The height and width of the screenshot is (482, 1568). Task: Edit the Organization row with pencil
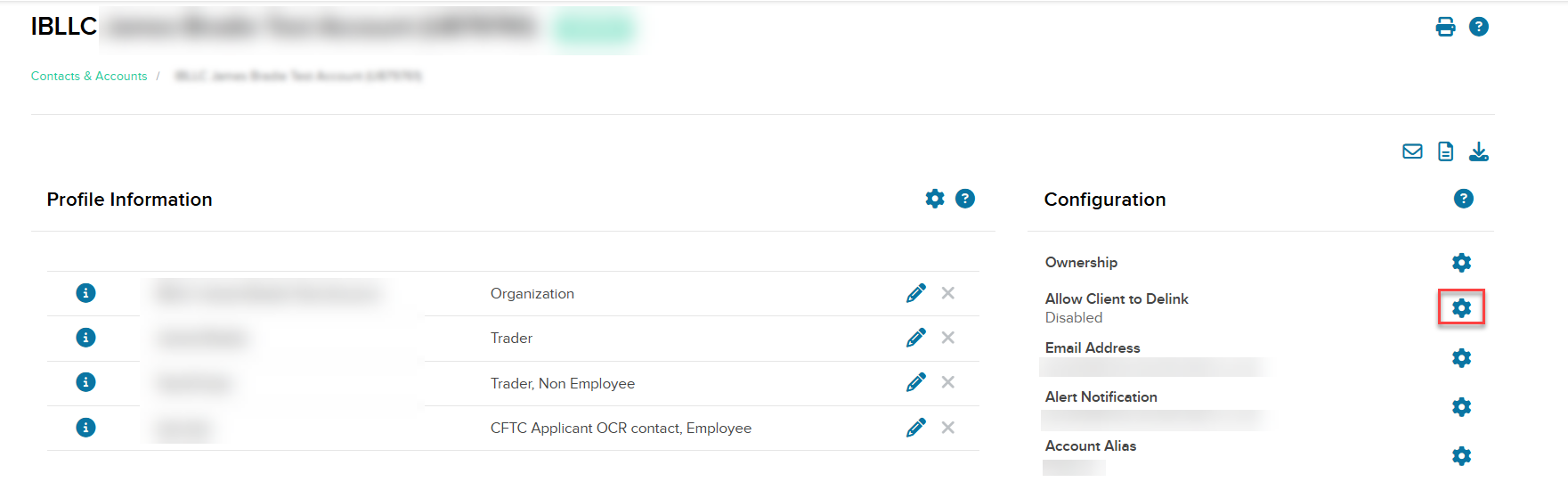tap(916, 293)
